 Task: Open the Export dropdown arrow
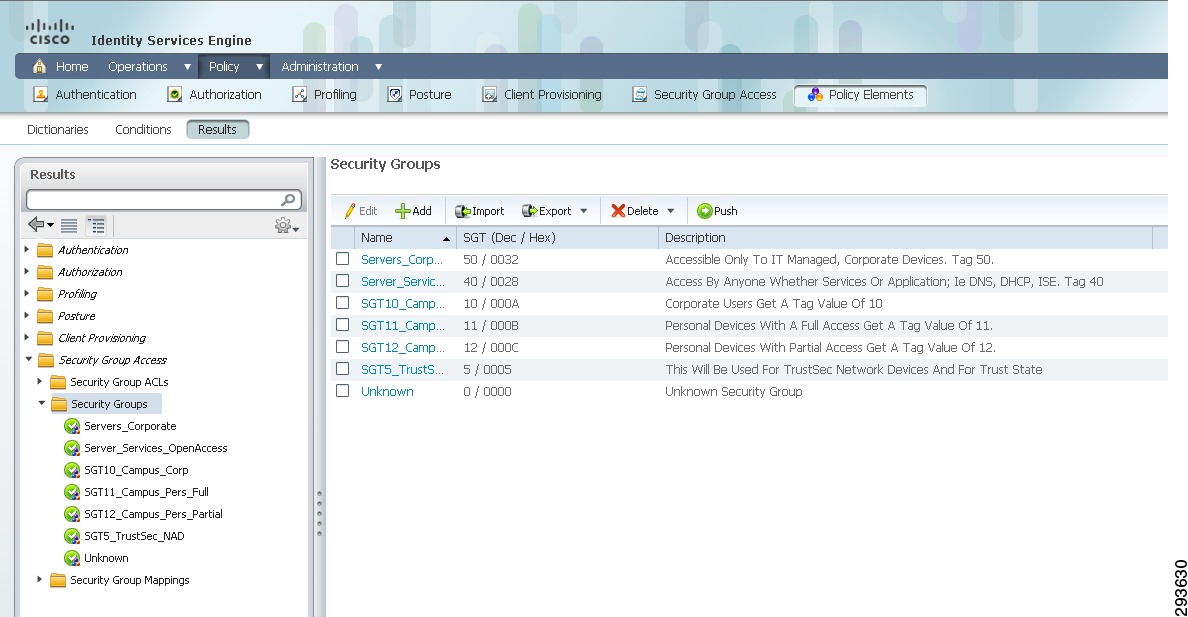583,211
